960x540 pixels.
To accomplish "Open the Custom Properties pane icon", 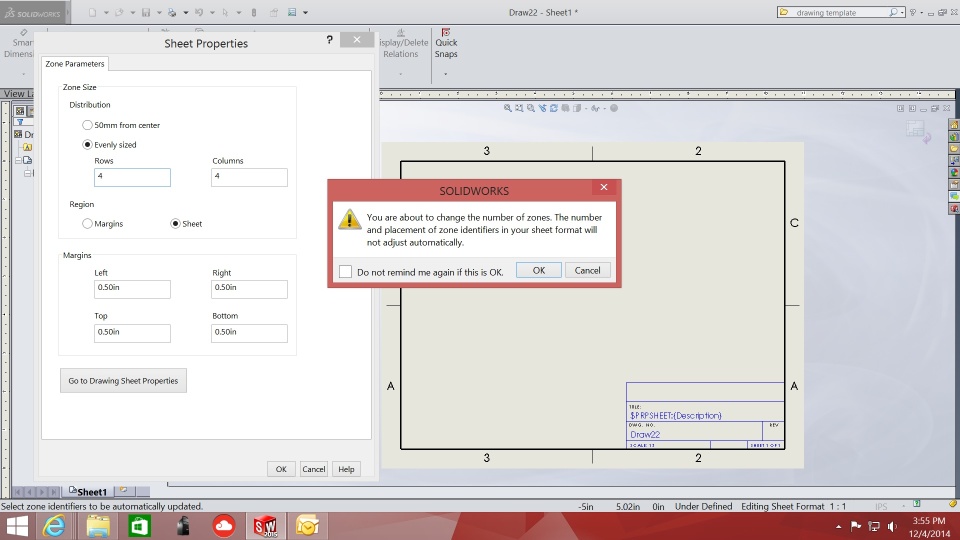I will pyautogui.click(x=954, y=184).
